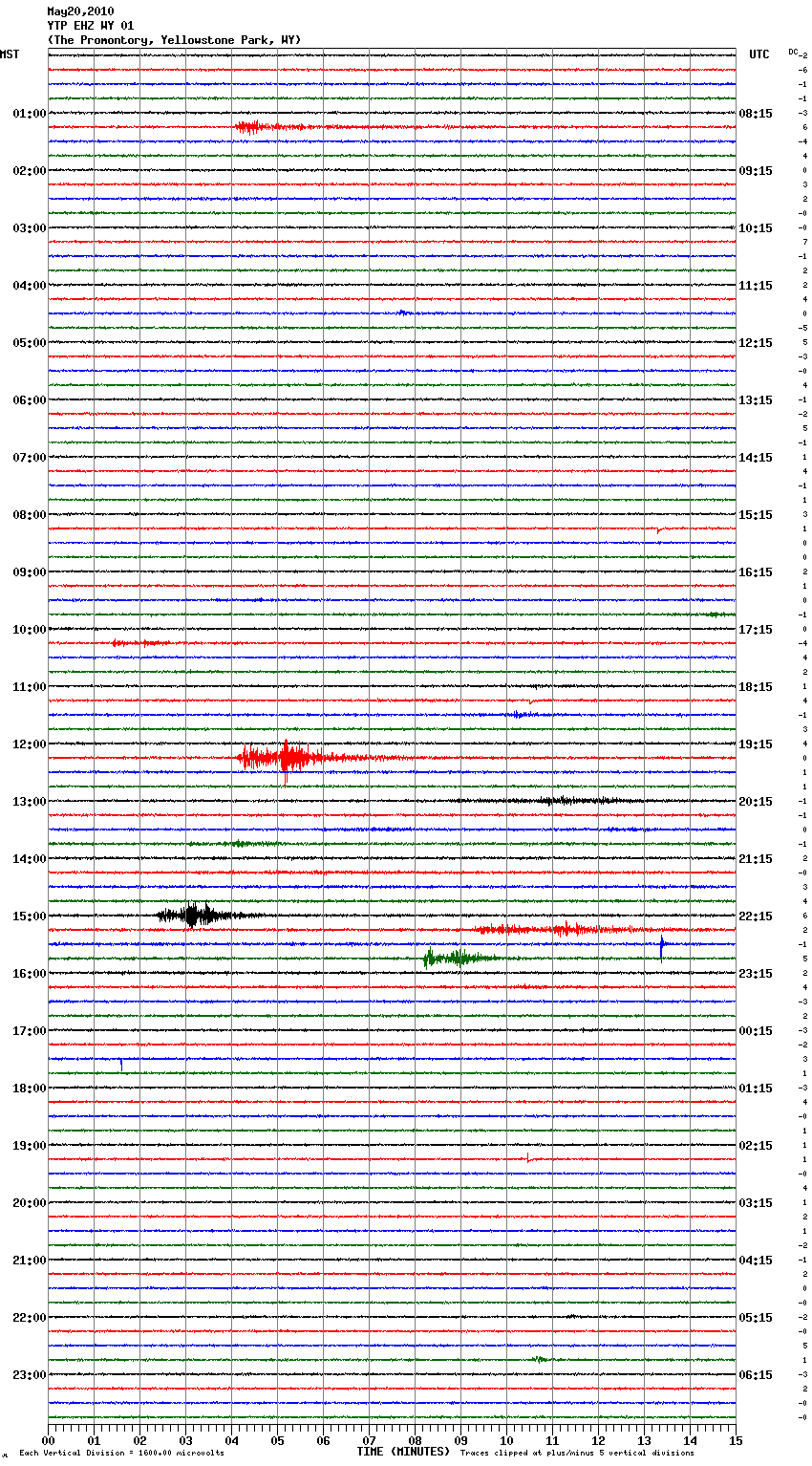Click minute axis tick label 12
Viewport: 812px width, 1466px height.
point(598,1440)
